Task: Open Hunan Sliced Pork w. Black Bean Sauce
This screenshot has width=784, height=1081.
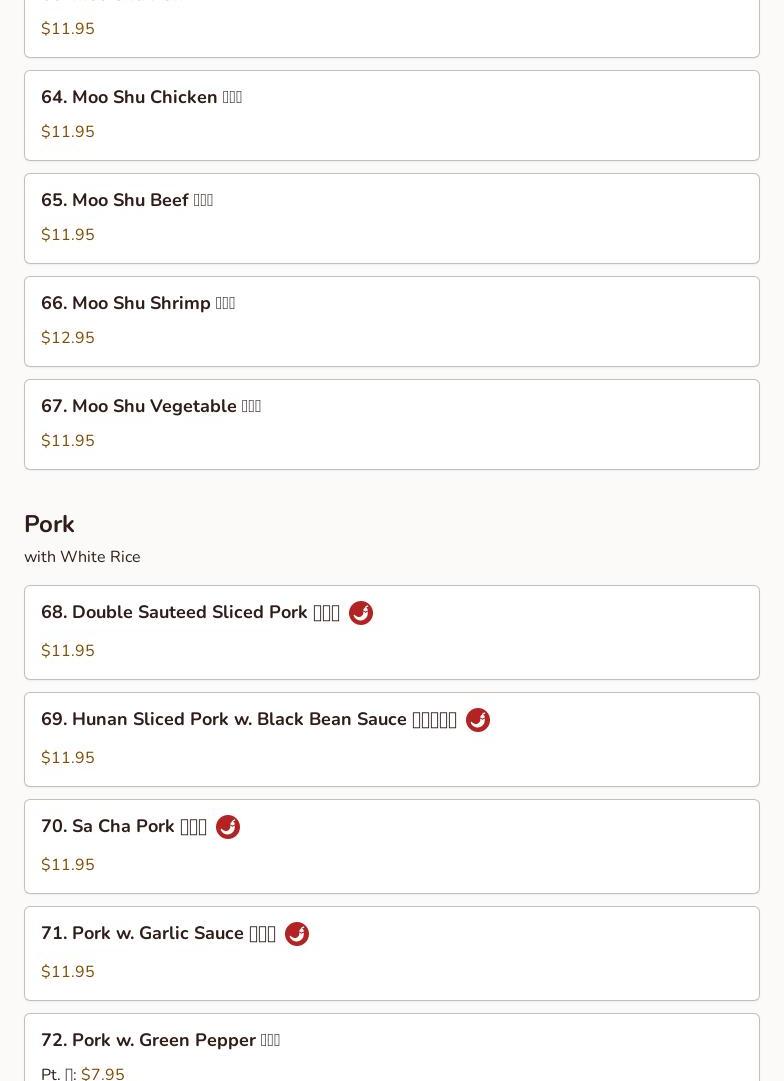Action: 392,739
